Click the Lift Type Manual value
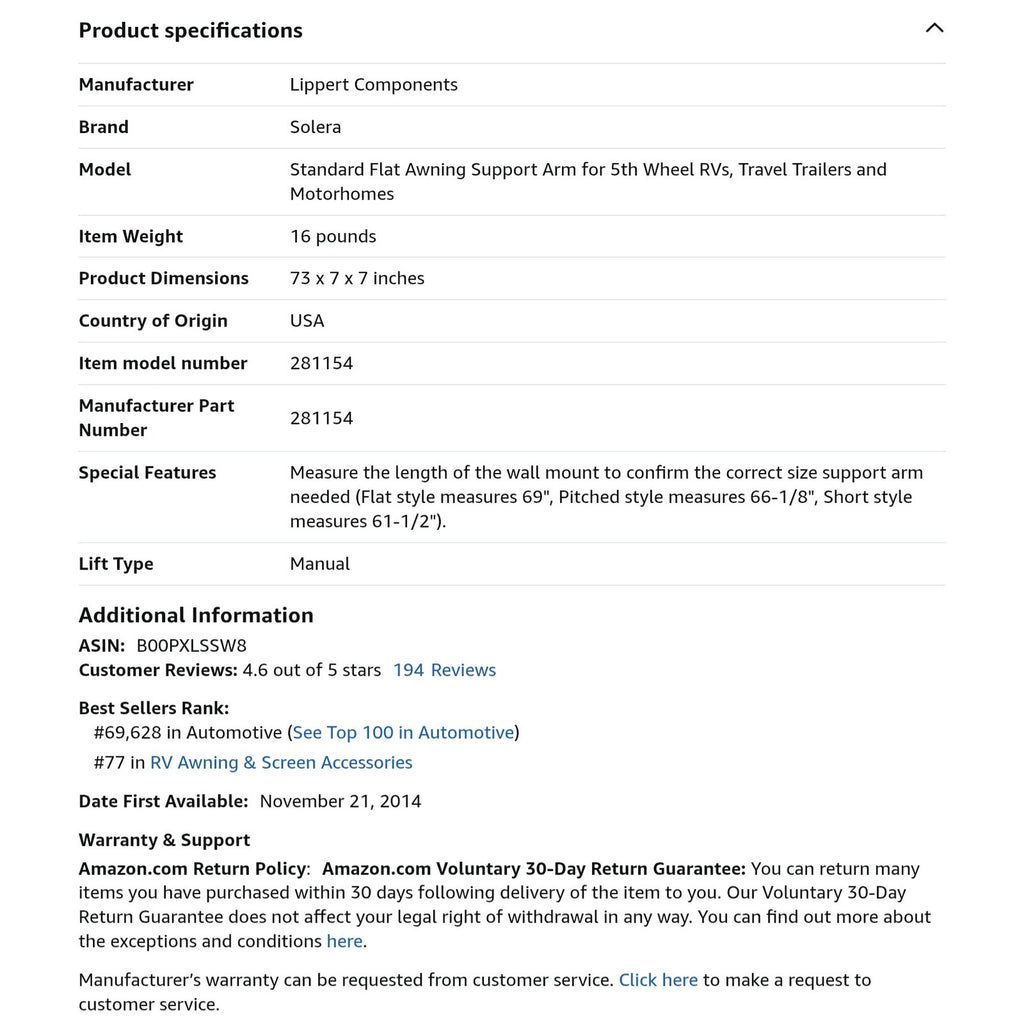This screenshot has width=1024, height=1024. pos(320,564)
